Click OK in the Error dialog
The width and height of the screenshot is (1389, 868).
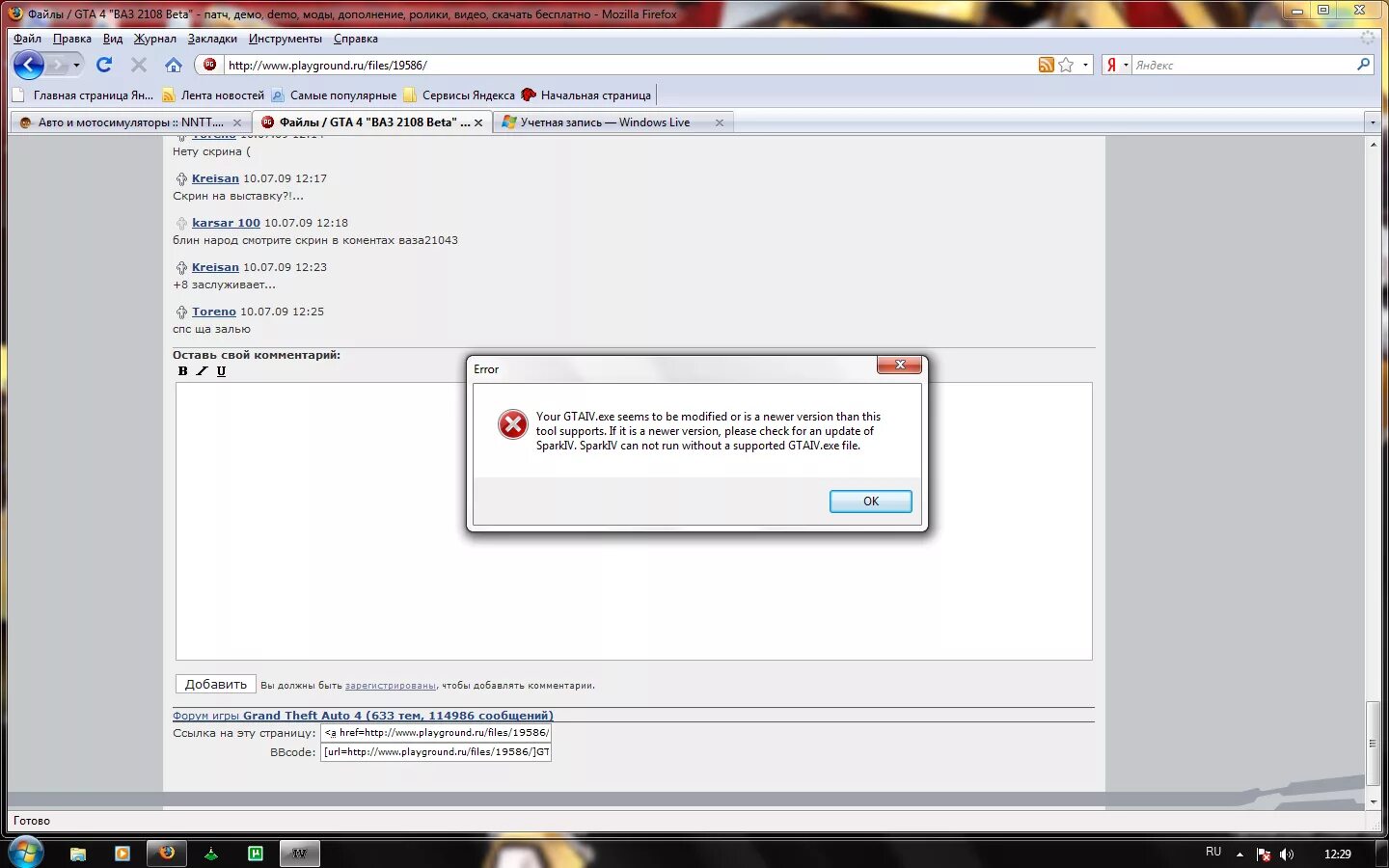870,502
